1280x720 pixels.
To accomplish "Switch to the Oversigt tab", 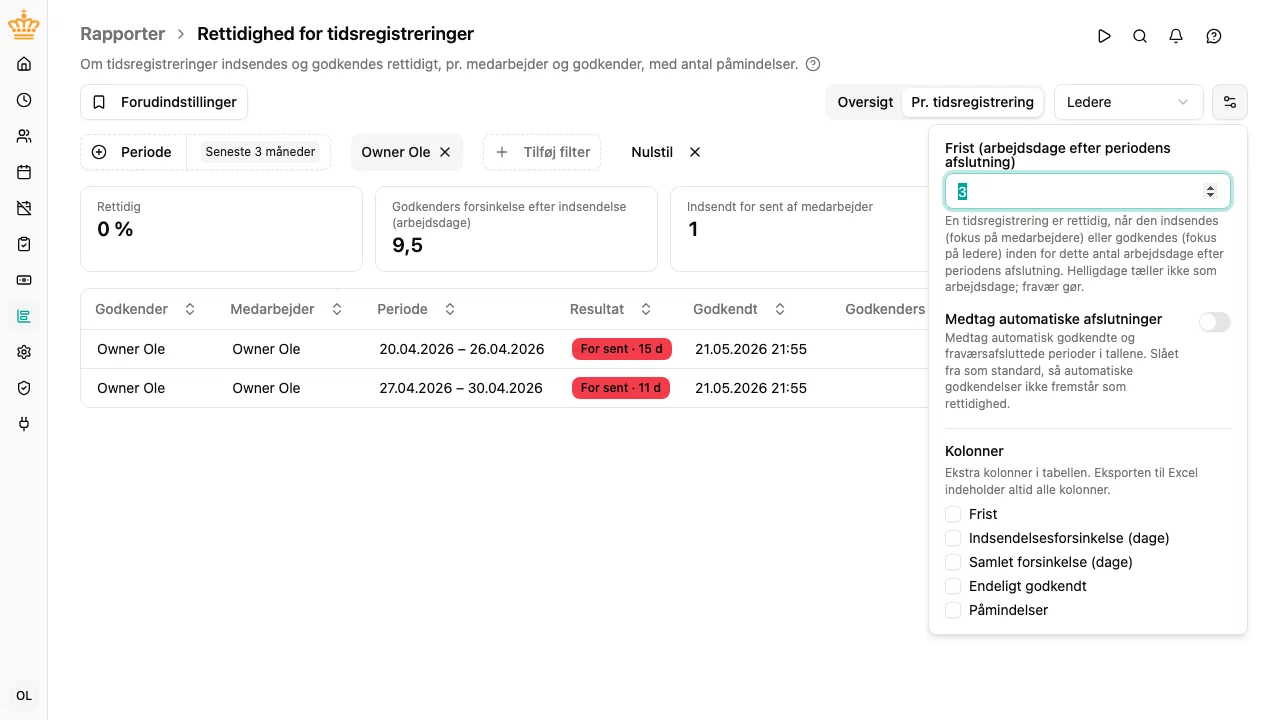I will pos(865,102).
